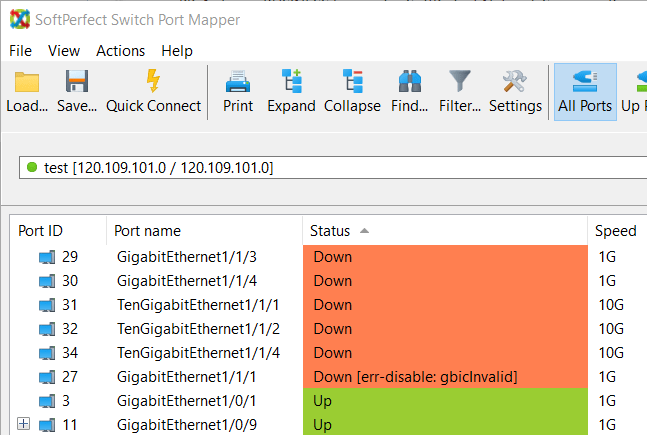
Task: Click the port icon for port 34
Action: [47, 353]
